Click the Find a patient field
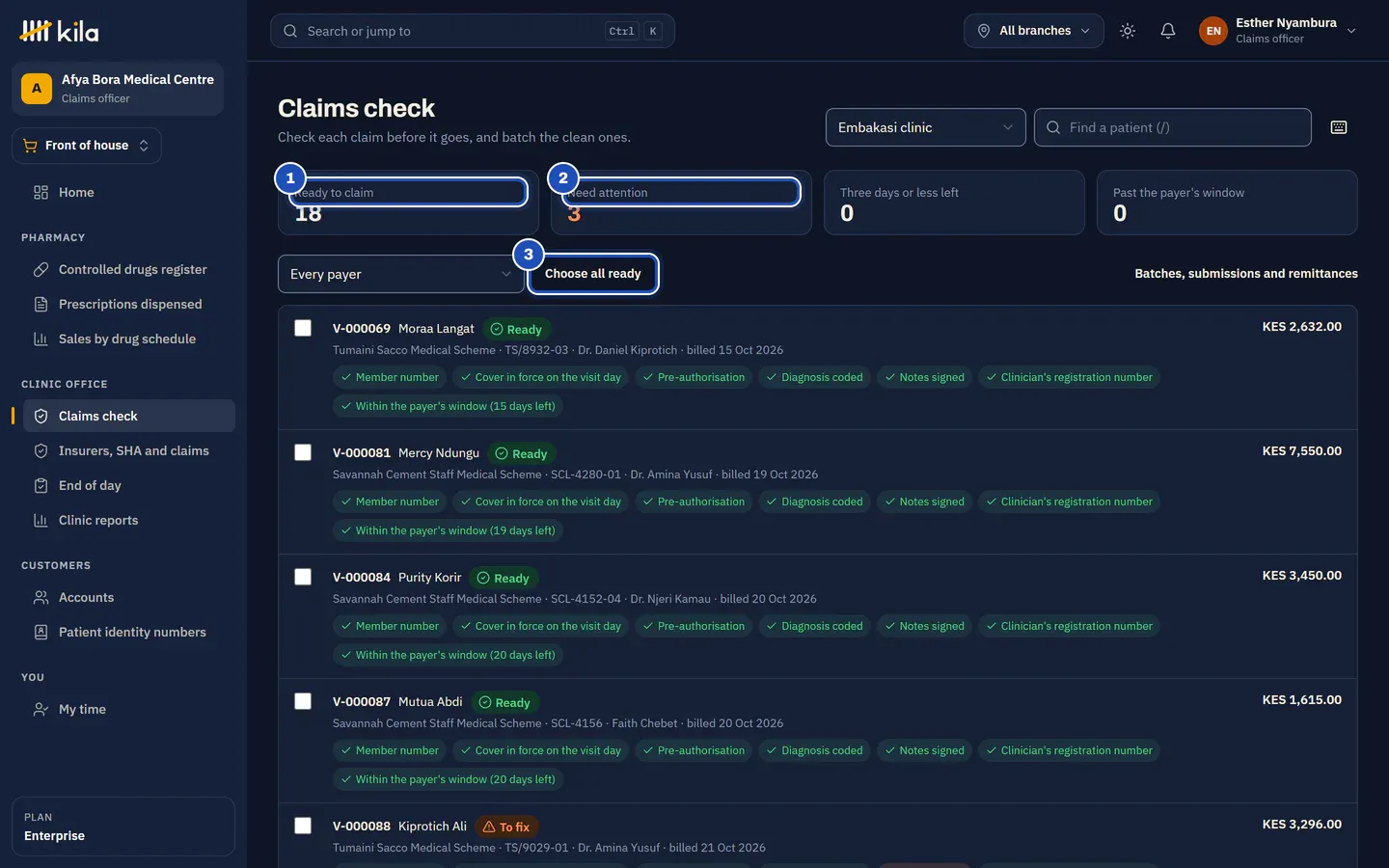This screenshot has width=1389, height=868. click(1173, 127)
